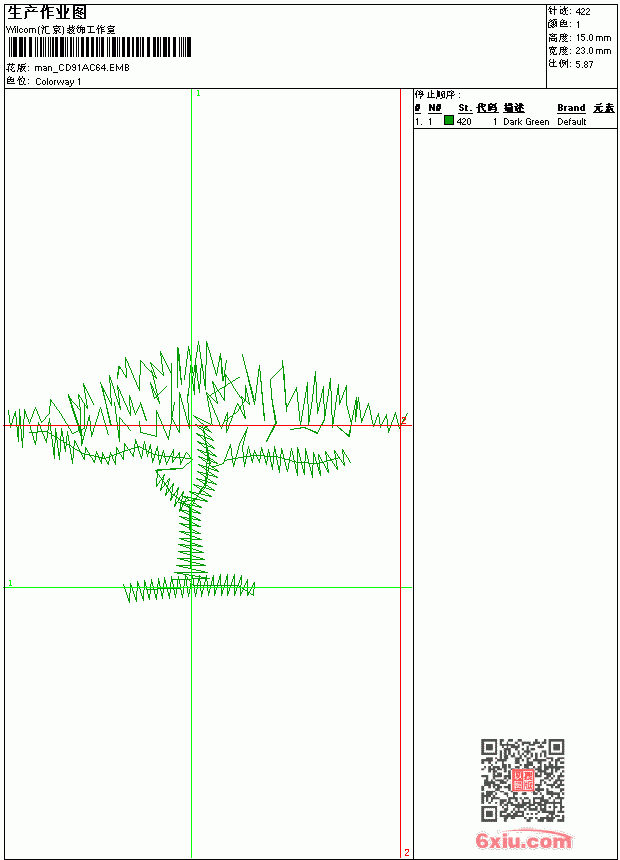Click the green marker 1 at left edge
This screenshot has width=620, height=860.
click(x=10, y=583)
